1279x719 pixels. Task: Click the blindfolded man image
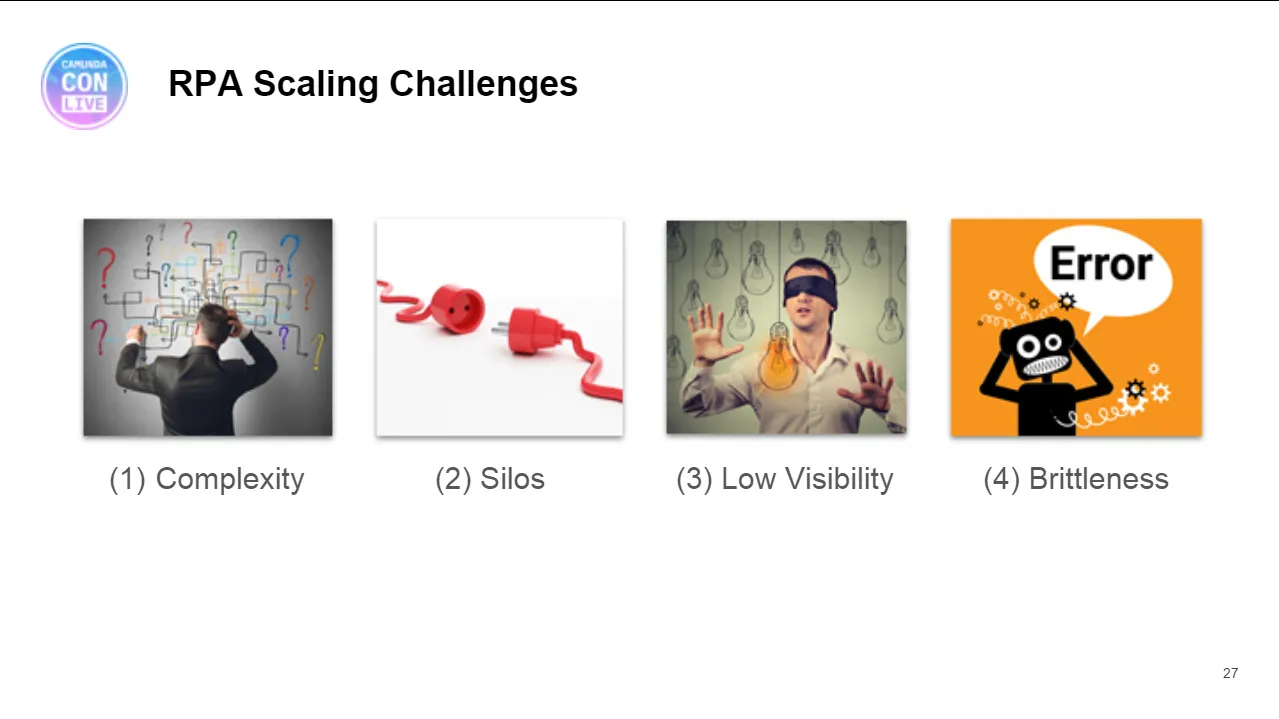pyautogui.click(x=786, y=327)
